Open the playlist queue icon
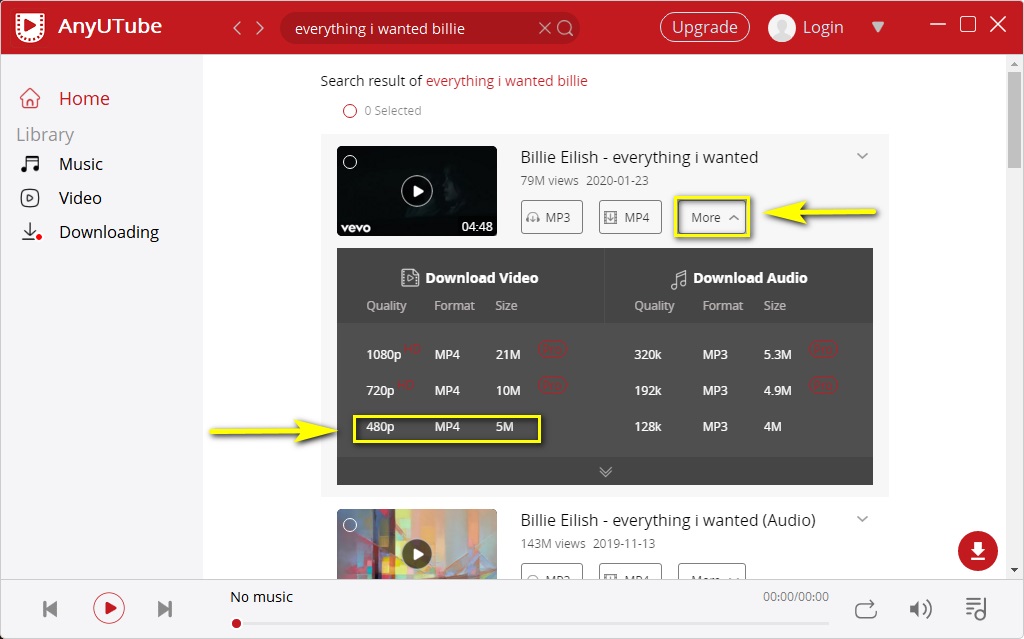1024x639 pixels. [x=976, y=609]
